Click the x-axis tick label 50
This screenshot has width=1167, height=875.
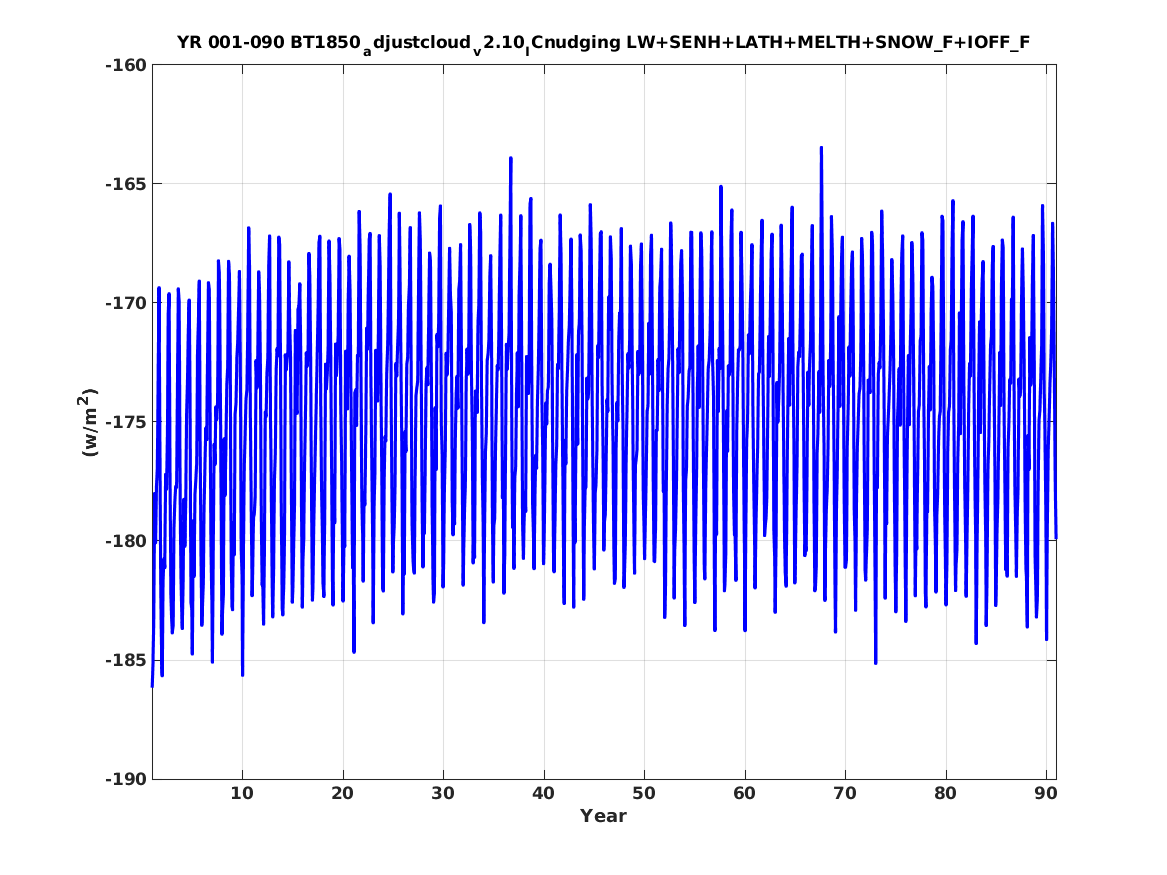click(x=644, y=794)
